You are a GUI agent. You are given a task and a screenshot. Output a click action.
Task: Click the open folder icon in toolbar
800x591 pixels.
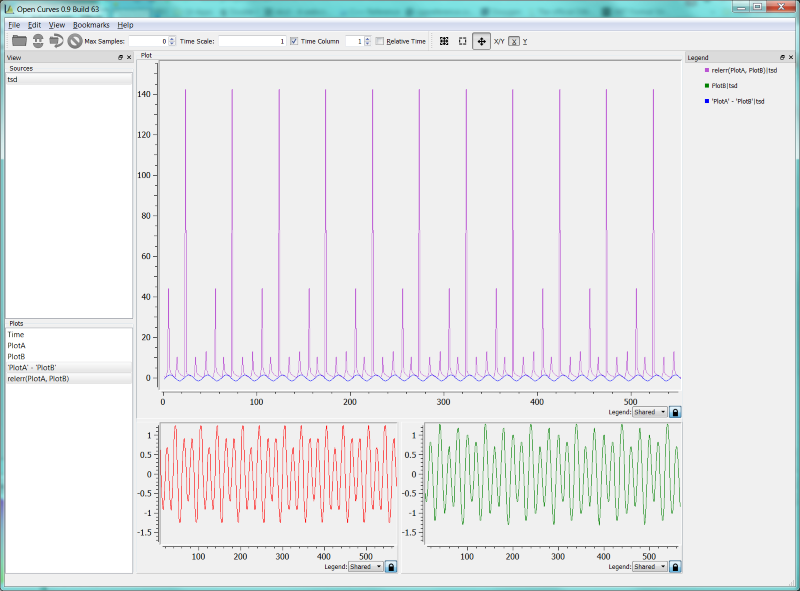click(19, 41)
